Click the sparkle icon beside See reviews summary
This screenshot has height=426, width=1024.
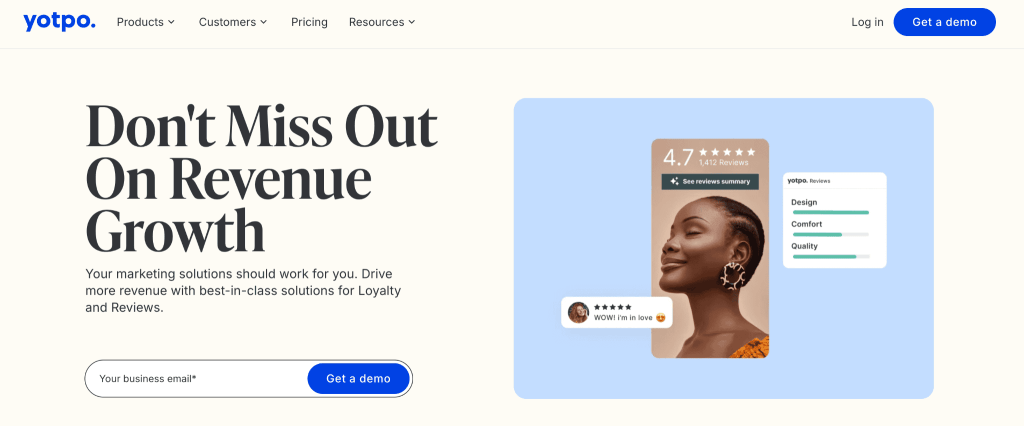tap(675, 182)
